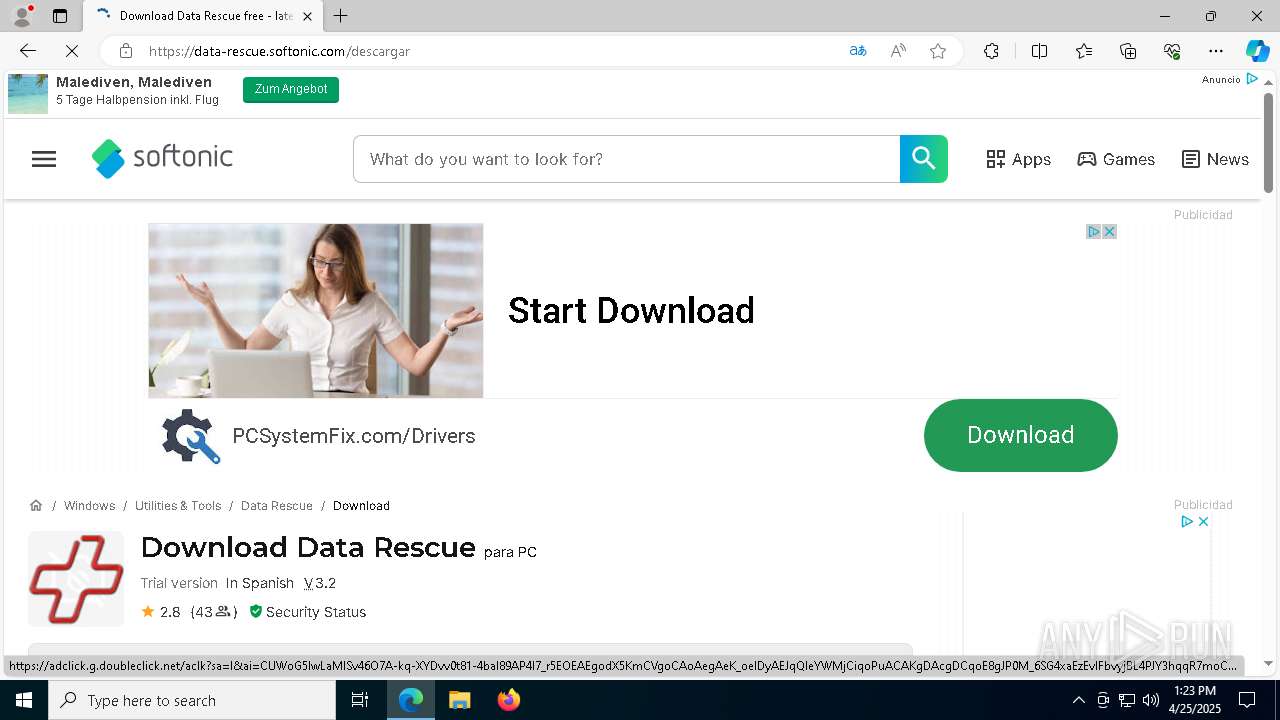Open Utilities & Tools breadcrumb
Screen dimensions: 1280x720
point(178,506)
